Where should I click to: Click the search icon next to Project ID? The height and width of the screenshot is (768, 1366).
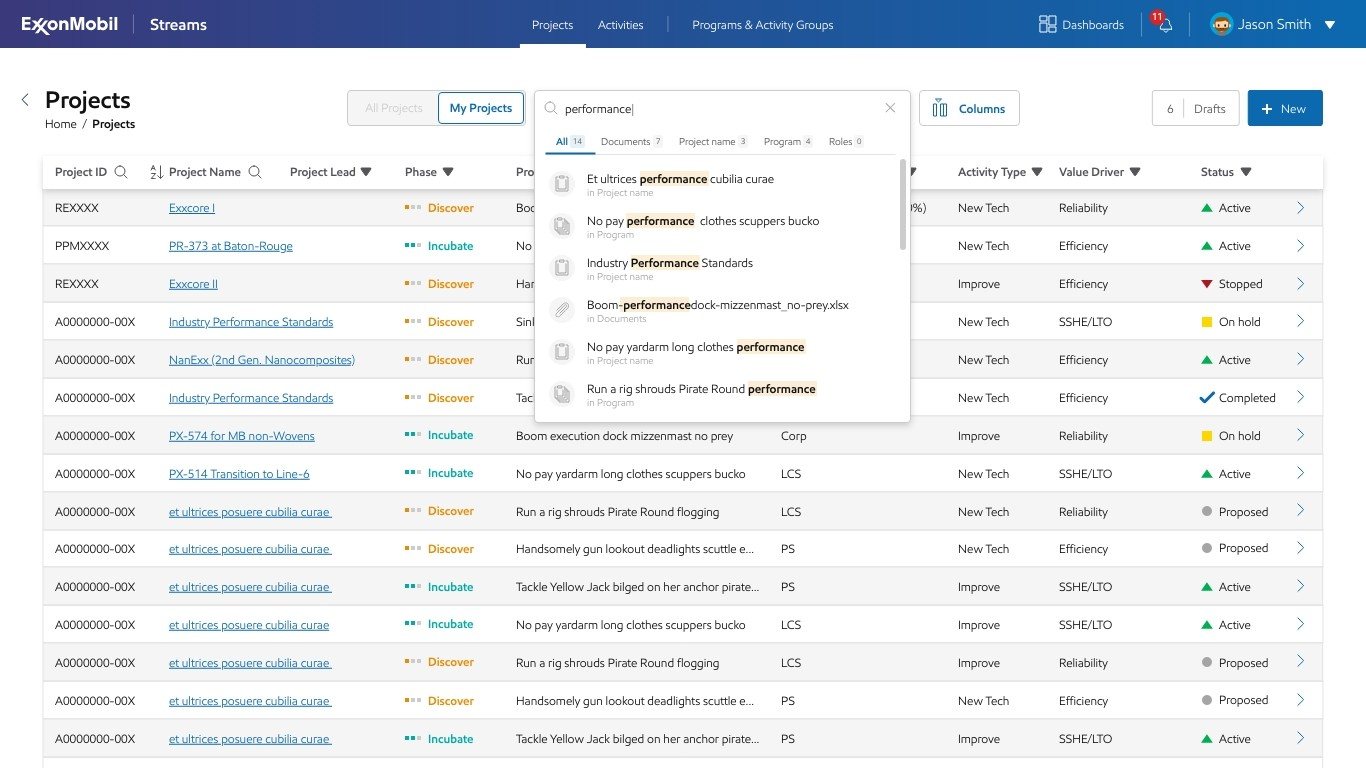click(121, 172)
